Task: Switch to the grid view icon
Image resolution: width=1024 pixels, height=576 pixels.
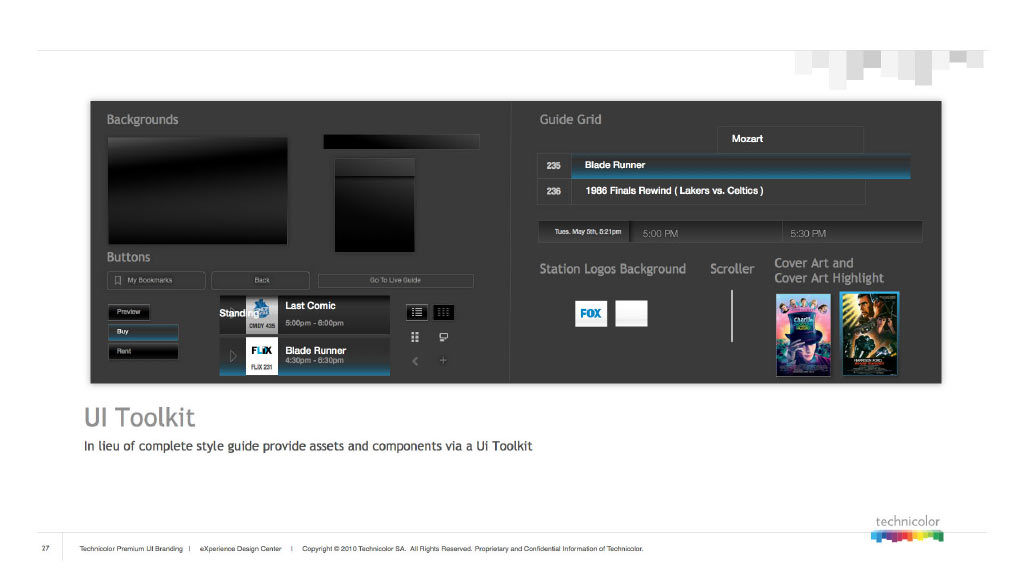Action: 443,313
